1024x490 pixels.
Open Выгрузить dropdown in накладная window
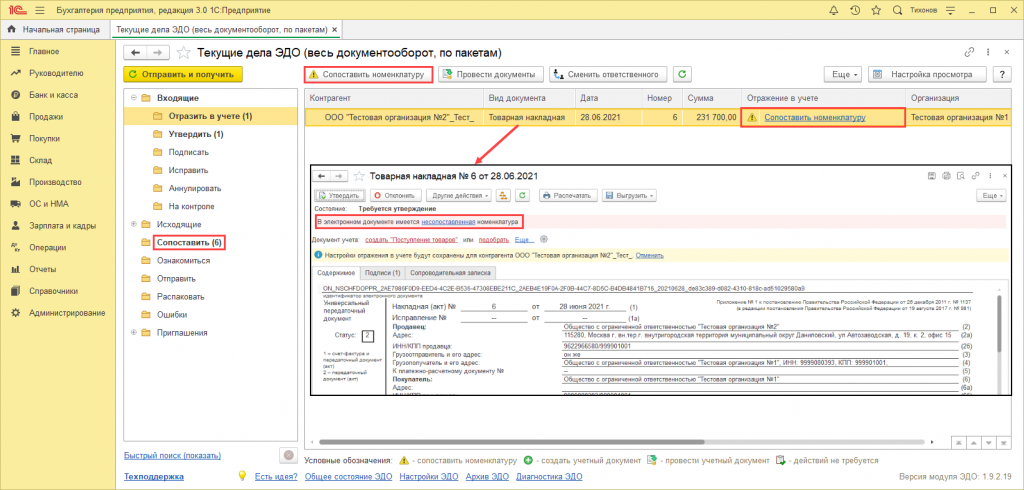pyautogui.click(x=630, y=195)
